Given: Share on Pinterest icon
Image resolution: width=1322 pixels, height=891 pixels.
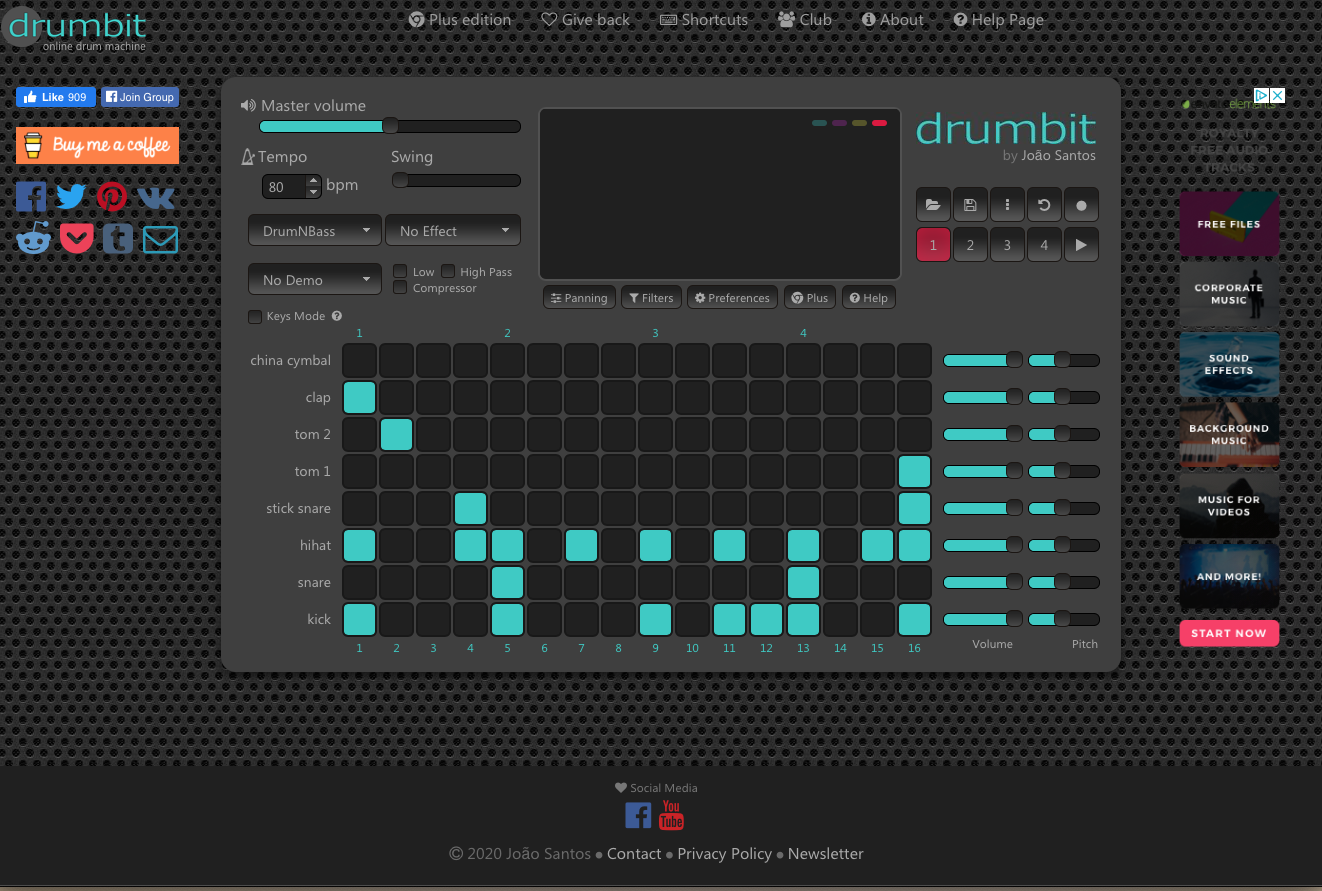Looking at the screenshot, I should click(x=112, y=196).
